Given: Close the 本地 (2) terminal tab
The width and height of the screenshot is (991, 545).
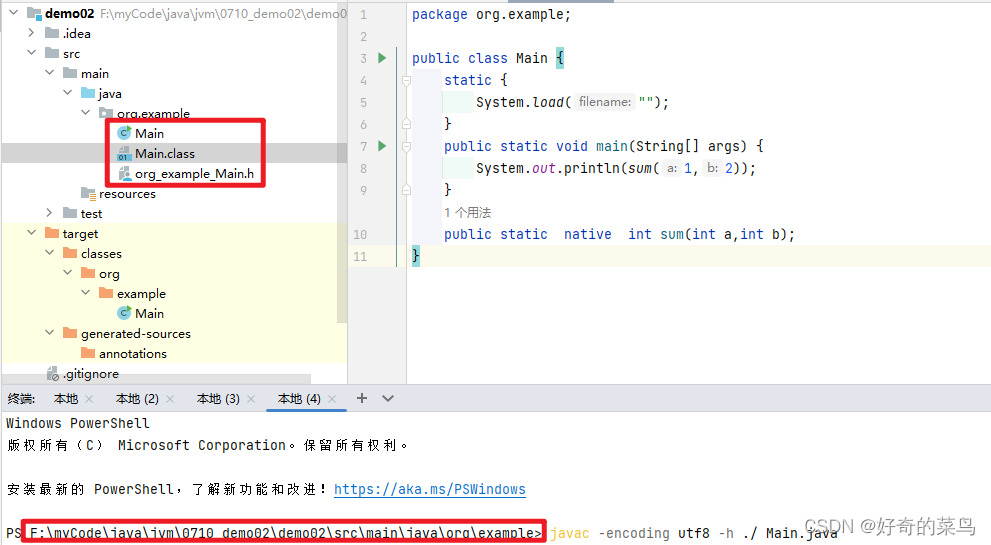Looking at the screenshot, I should pos(170,399).
